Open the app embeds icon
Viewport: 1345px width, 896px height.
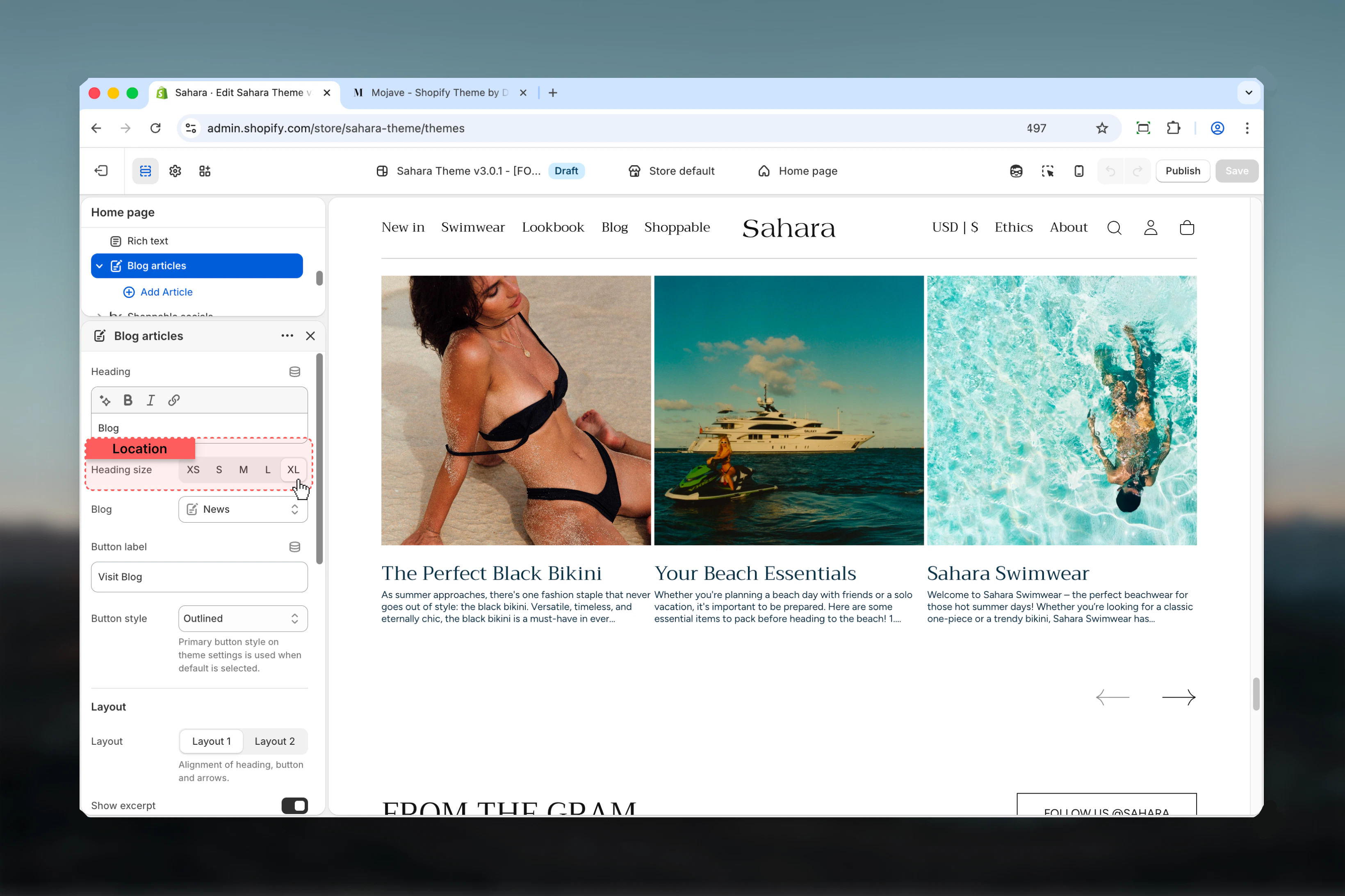coord(205,171)
